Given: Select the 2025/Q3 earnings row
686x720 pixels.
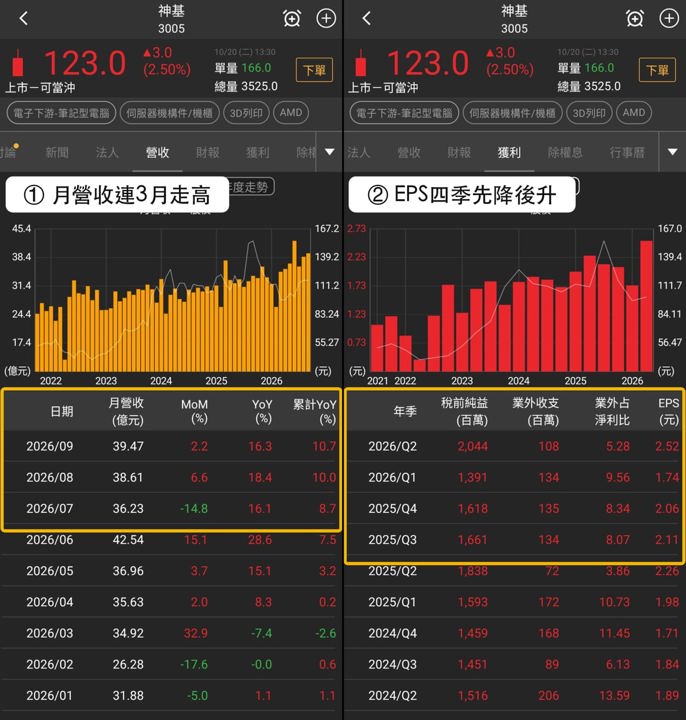Looking at the screenshot, I should point(514,540).
